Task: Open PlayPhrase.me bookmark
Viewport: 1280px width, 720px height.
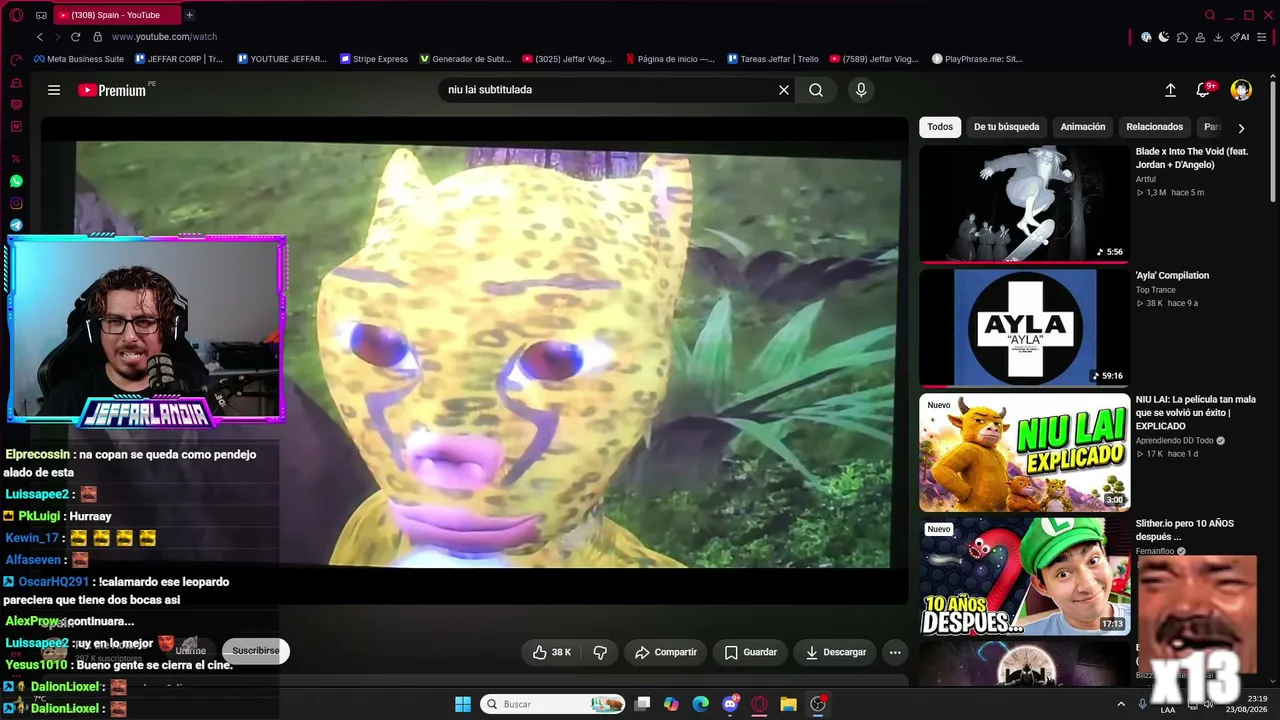Action: 977,59
